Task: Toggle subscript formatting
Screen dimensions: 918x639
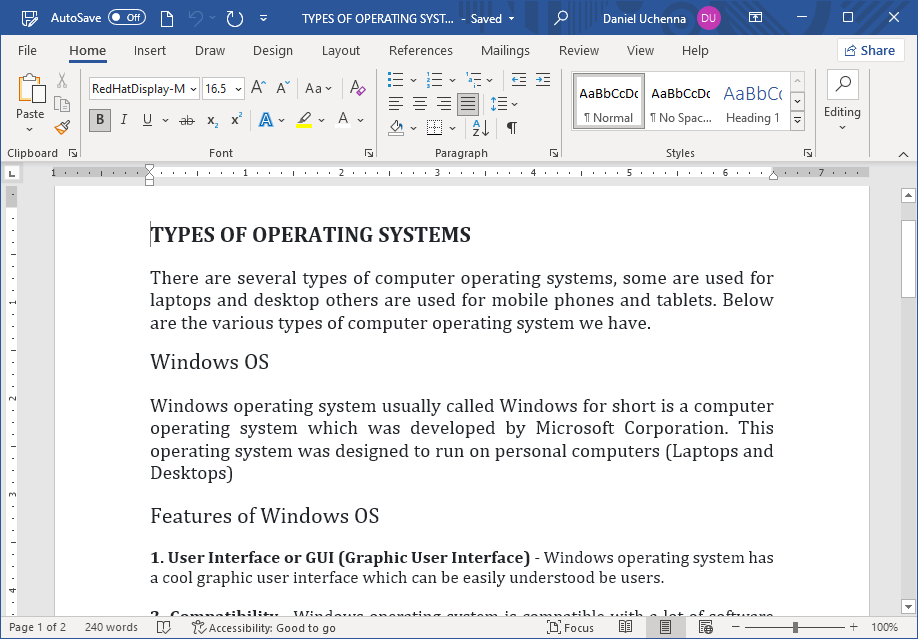Action: pos(210,120)
